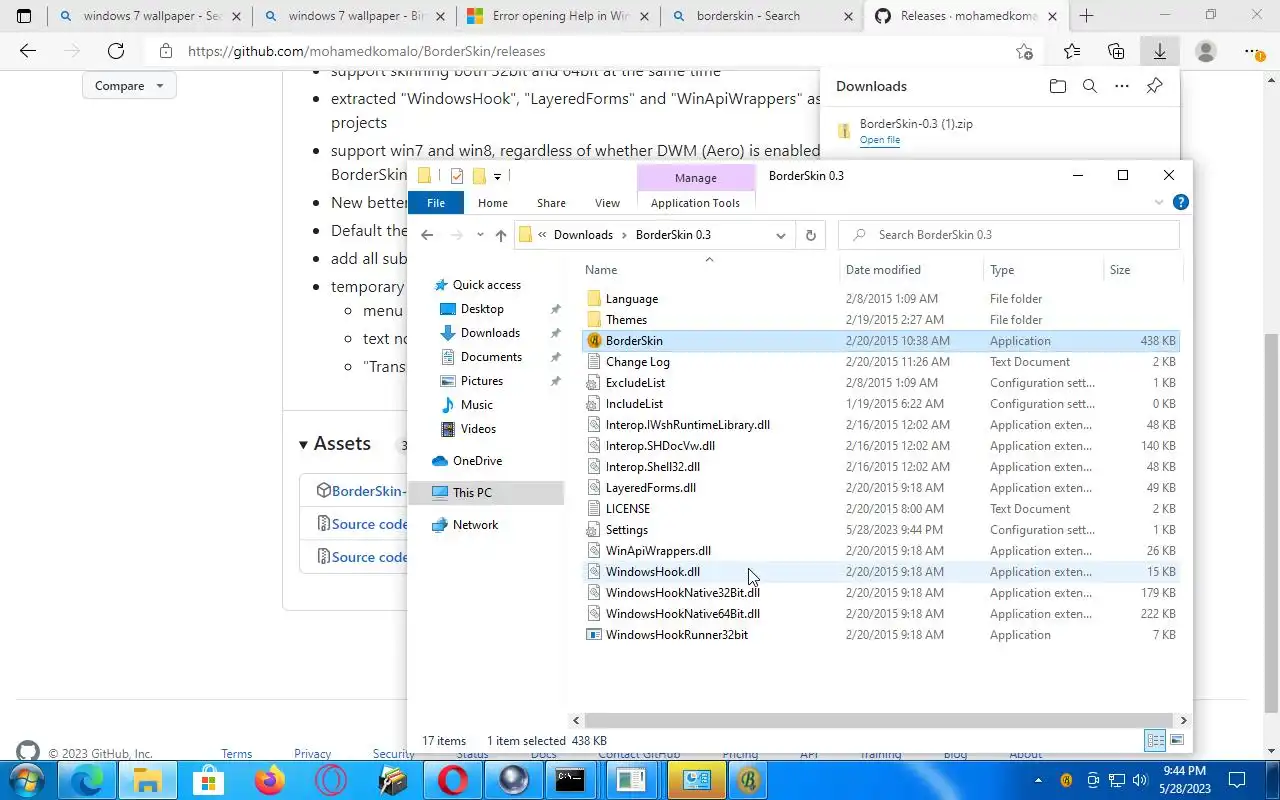1280x800 pixels.
Task: Switch to the View ribbon tab
Action: click(x=607, y=203)
